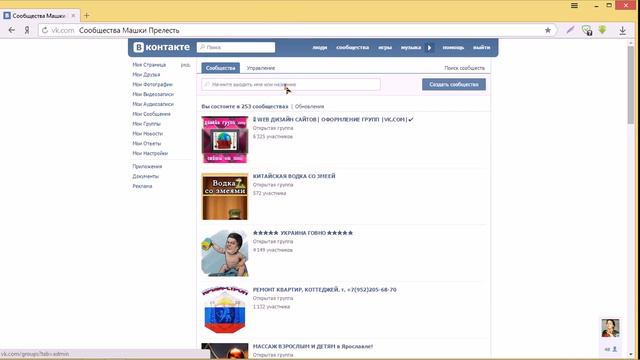Open 'игры' in the VK header

point(384,47)
